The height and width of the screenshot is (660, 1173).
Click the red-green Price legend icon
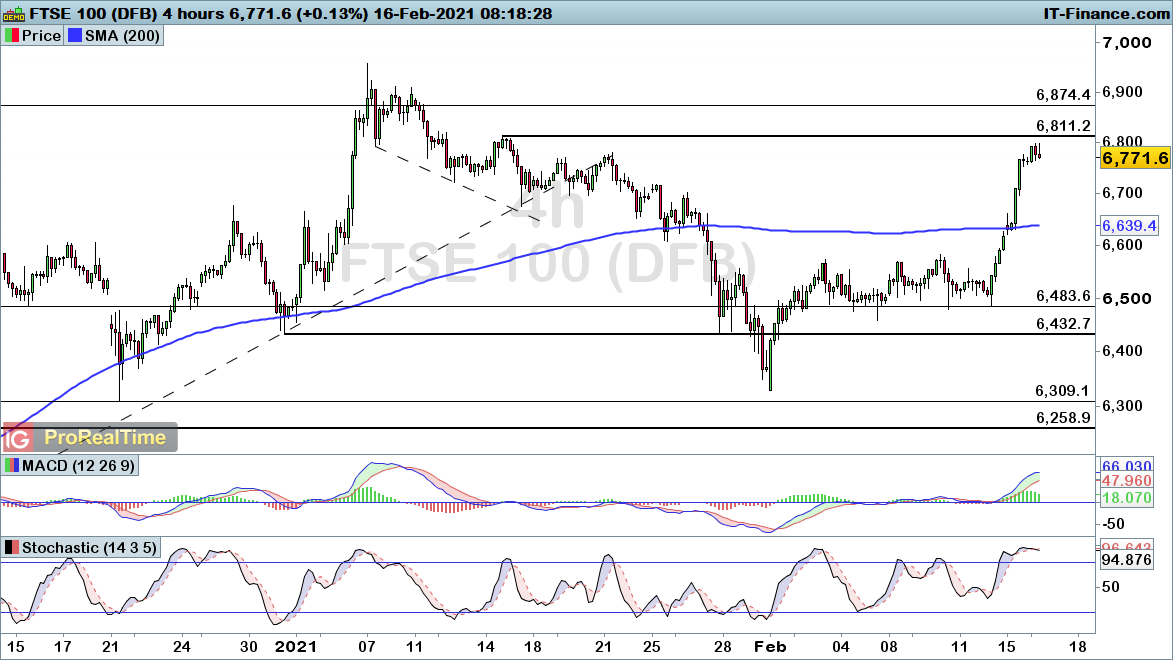[12, 35]
